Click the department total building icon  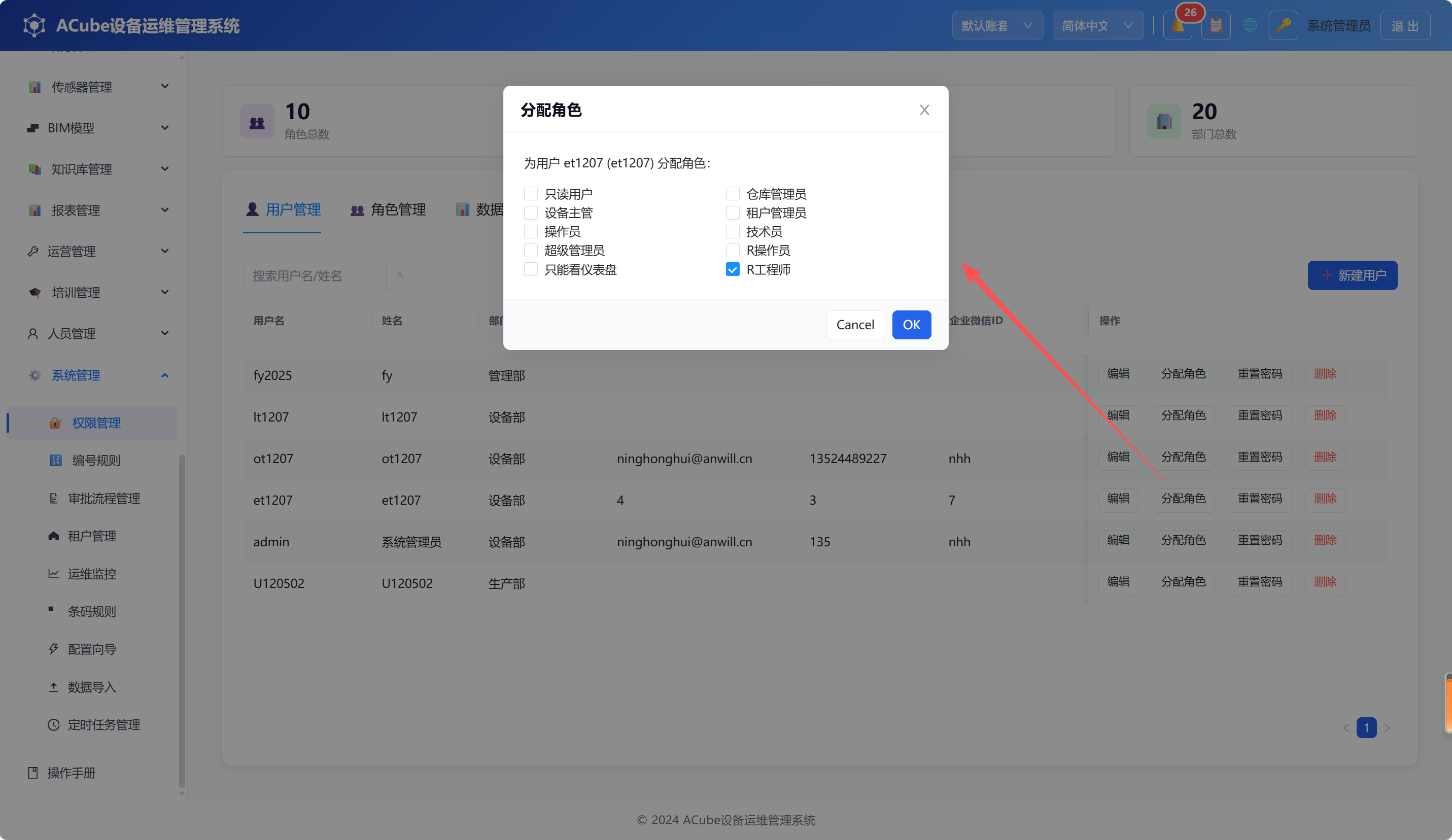[1164, 122]
